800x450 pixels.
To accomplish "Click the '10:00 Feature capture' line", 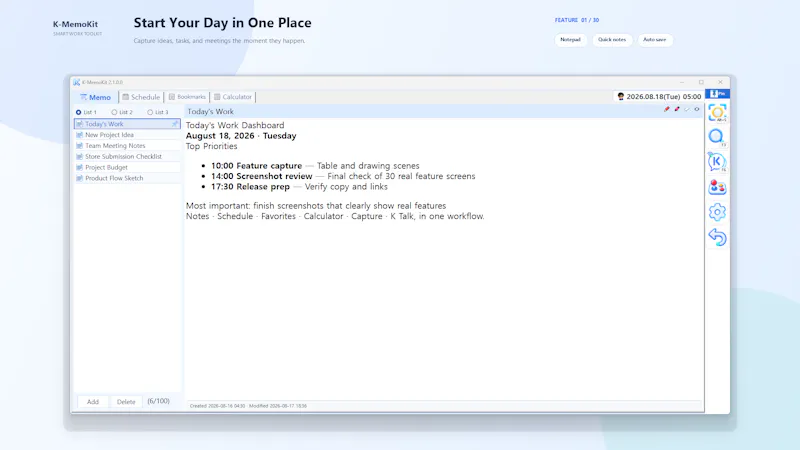I will 315,166.
